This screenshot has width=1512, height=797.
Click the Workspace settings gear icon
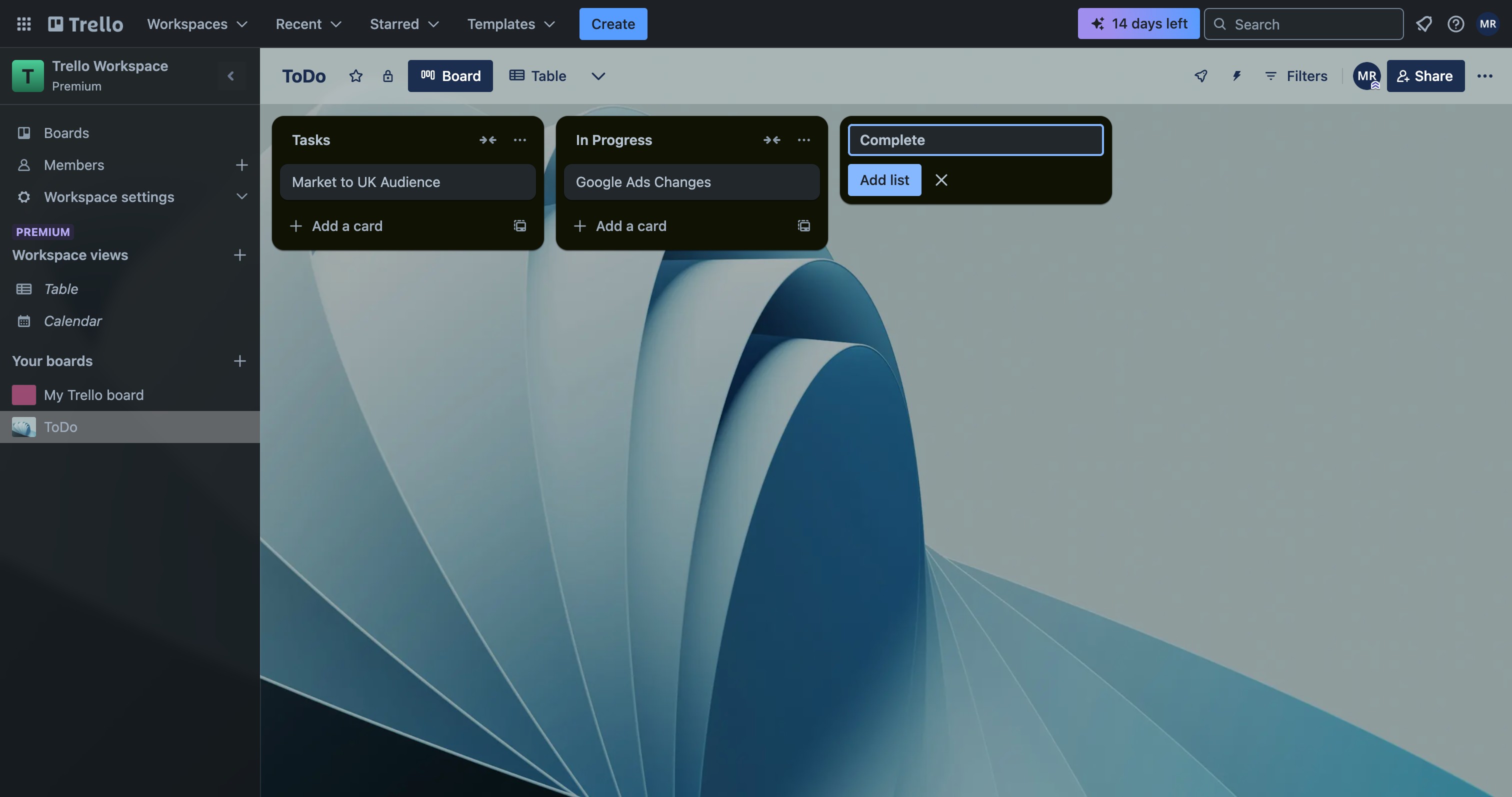pos(24,197)
